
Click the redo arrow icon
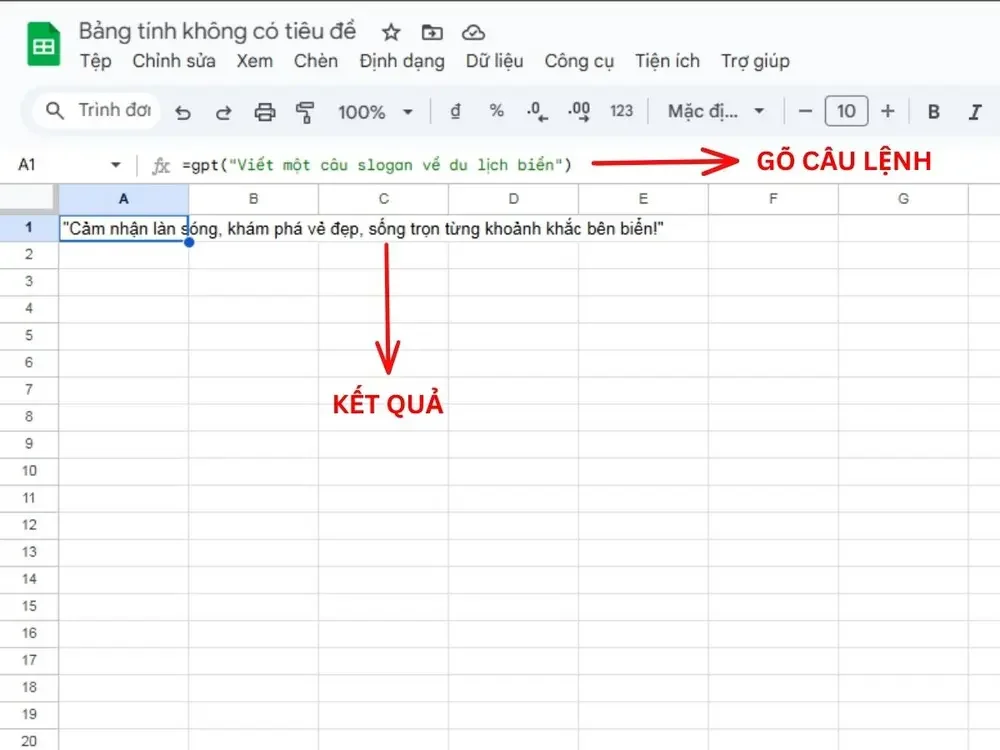pos(223,112)
